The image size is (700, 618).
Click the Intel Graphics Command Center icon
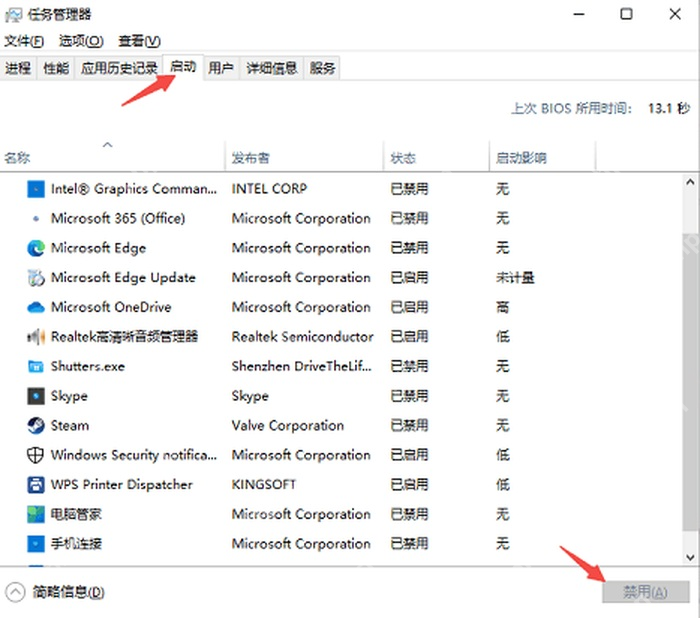pos(36,189)
